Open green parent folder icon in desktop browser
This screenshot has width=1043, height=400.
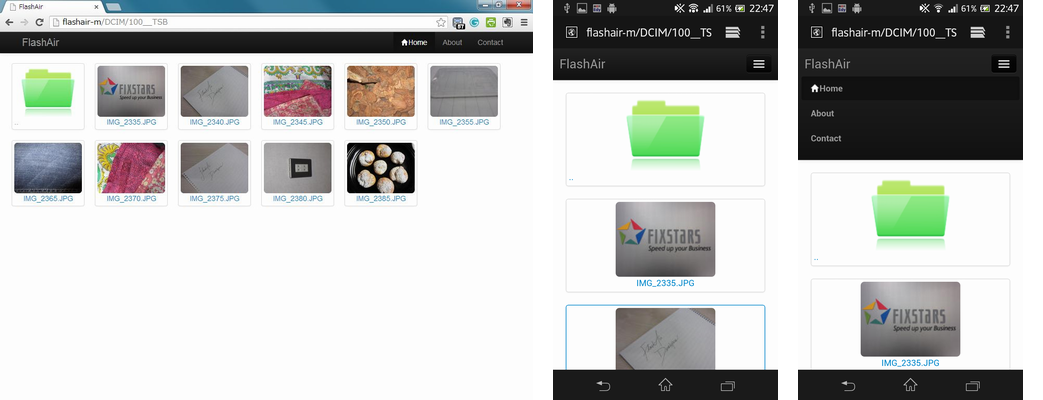(x=48, y=92)
